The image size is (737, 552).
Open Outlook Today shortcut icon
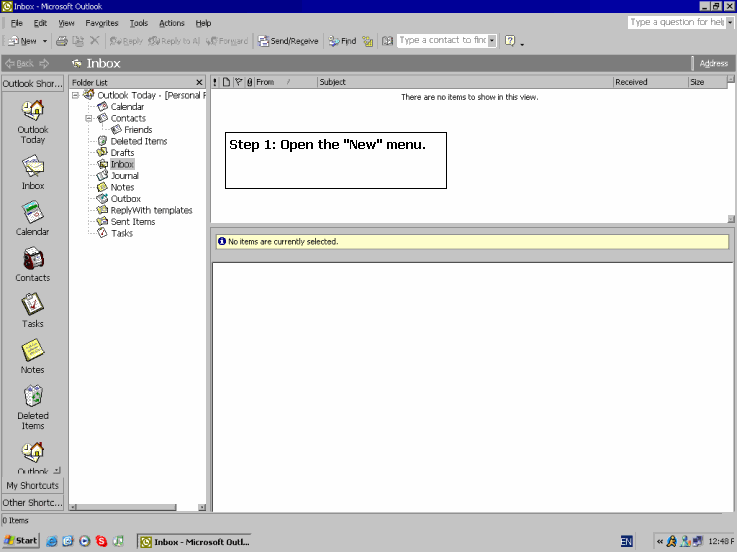click(33, 122)
